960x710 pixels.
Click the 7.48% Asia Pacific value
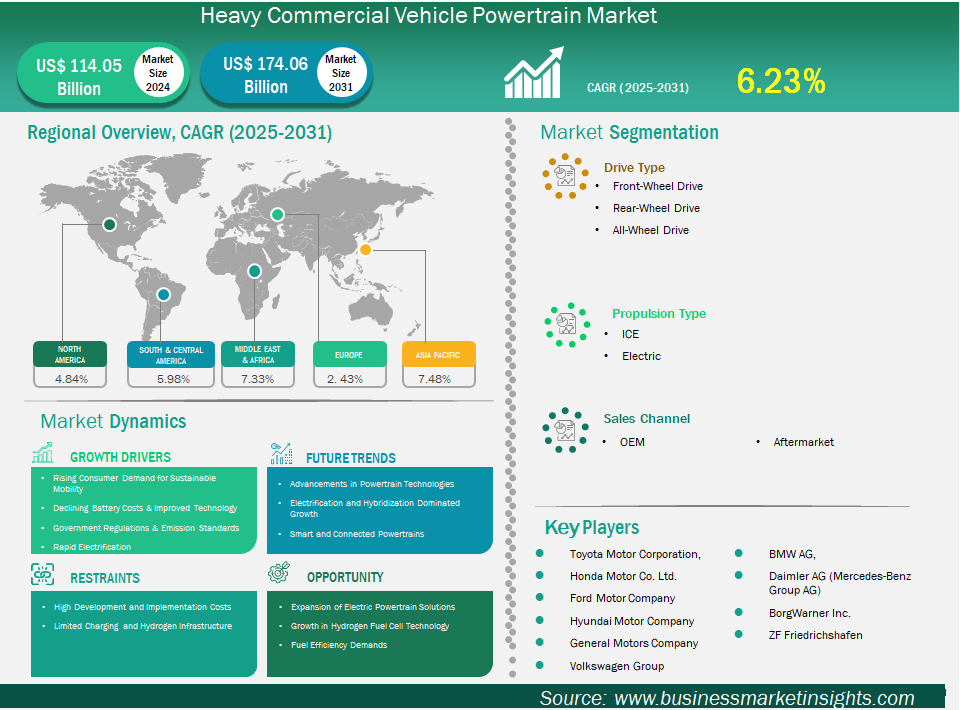point(435,379)
